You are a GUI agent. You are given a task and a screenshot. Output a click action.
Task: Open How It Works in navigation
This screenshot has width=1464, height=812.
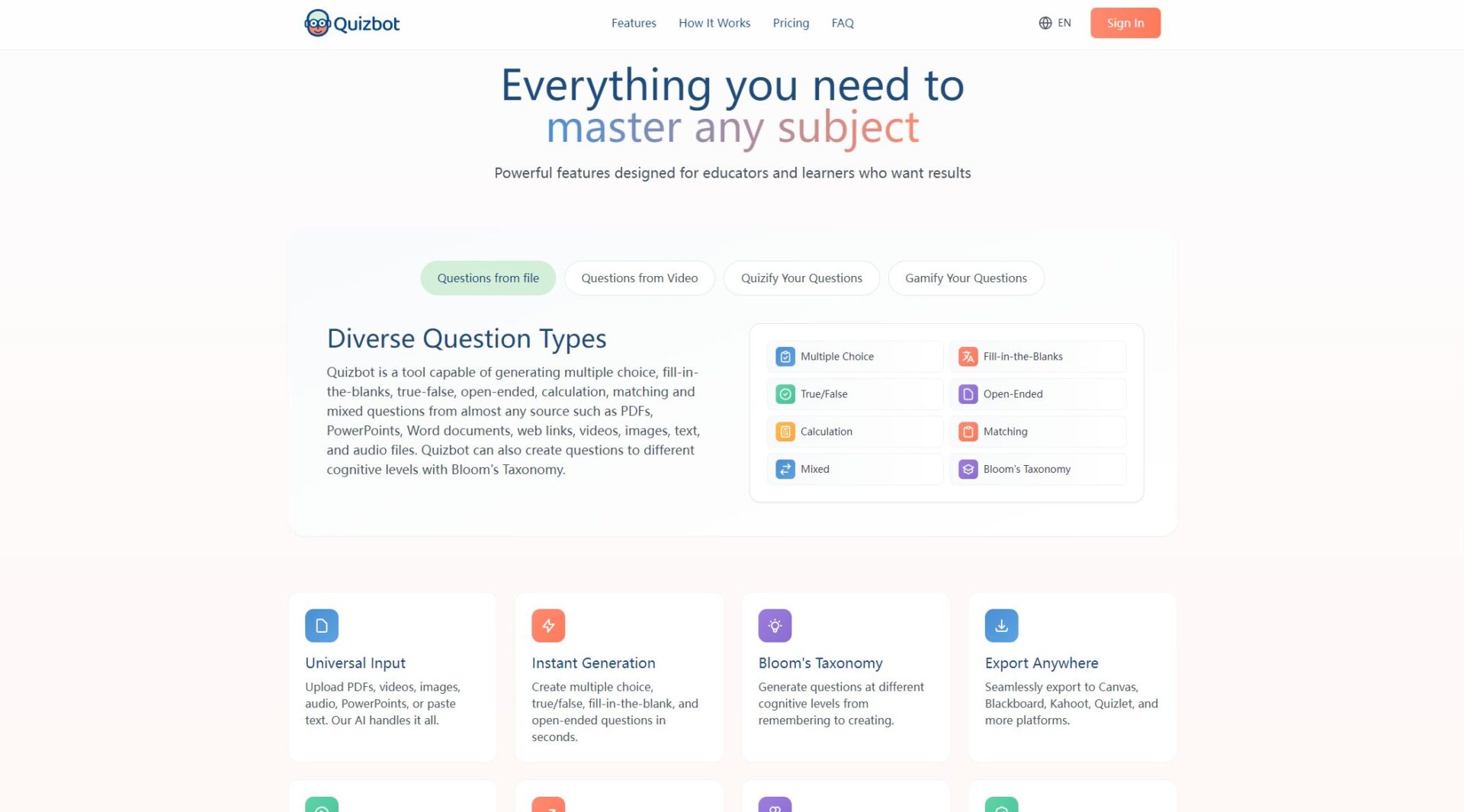click(714, 23)
